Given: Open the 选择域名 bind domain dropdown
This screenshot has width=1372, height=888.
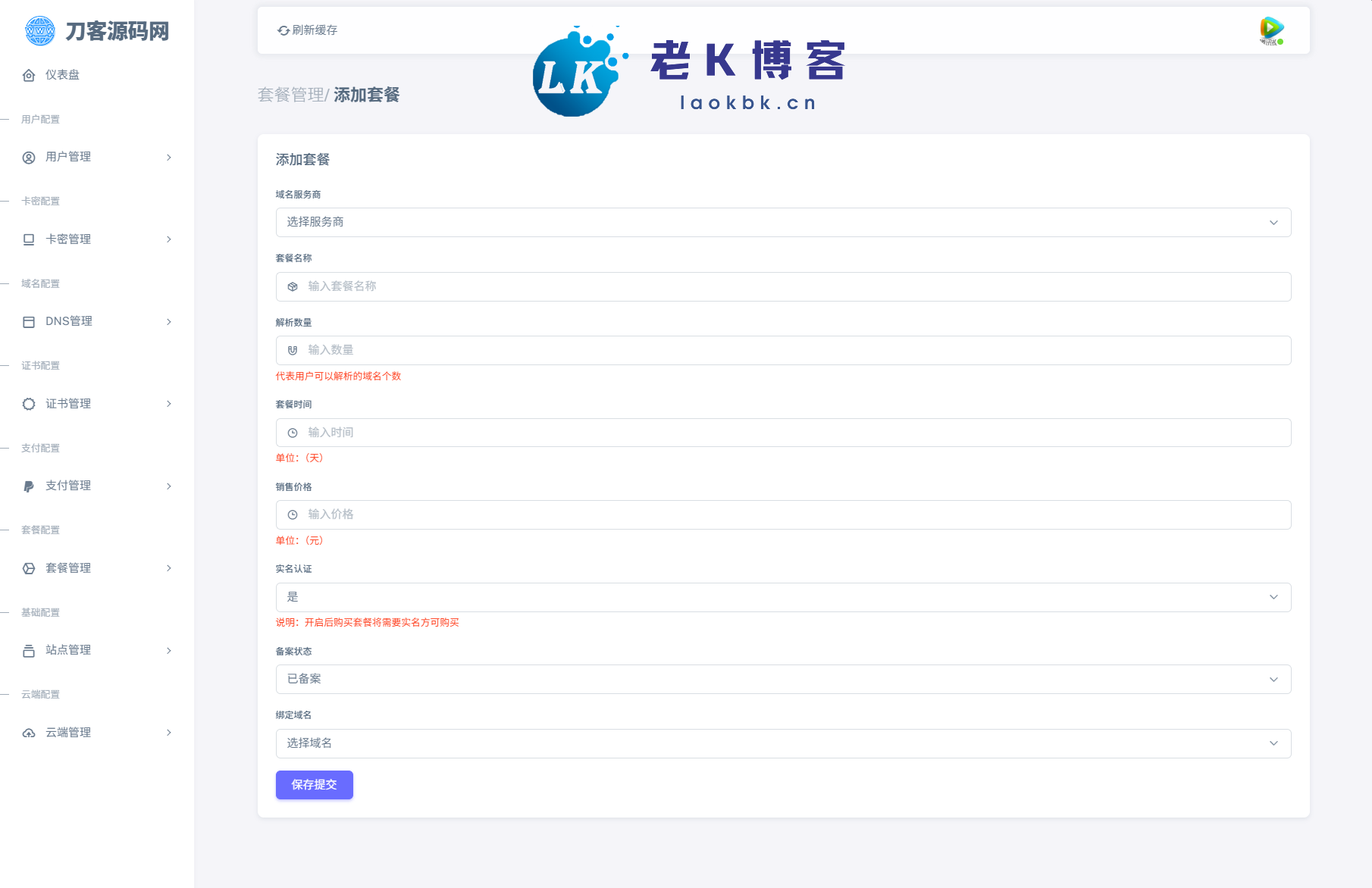Looking at the screenshot, I should [x=782, y=743].
